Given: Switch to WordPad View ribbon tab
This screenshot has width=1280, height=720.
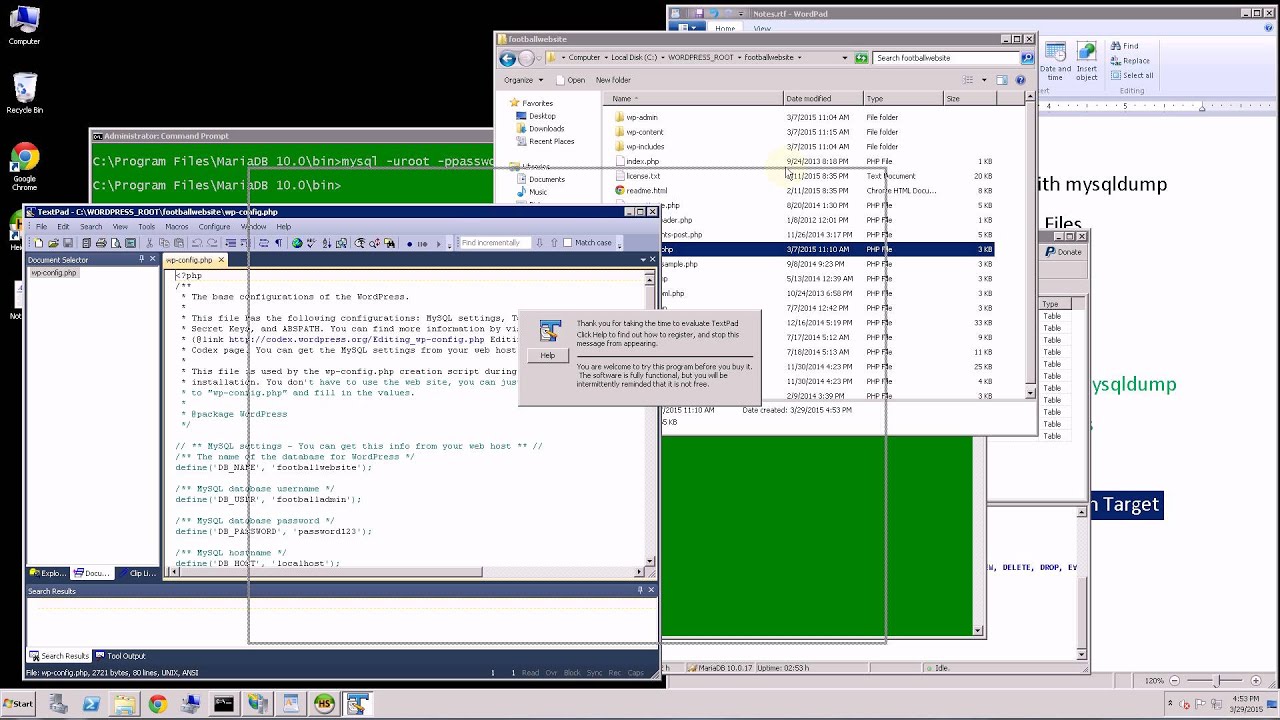Looking at the screenshot, I should tap(762, 28).
